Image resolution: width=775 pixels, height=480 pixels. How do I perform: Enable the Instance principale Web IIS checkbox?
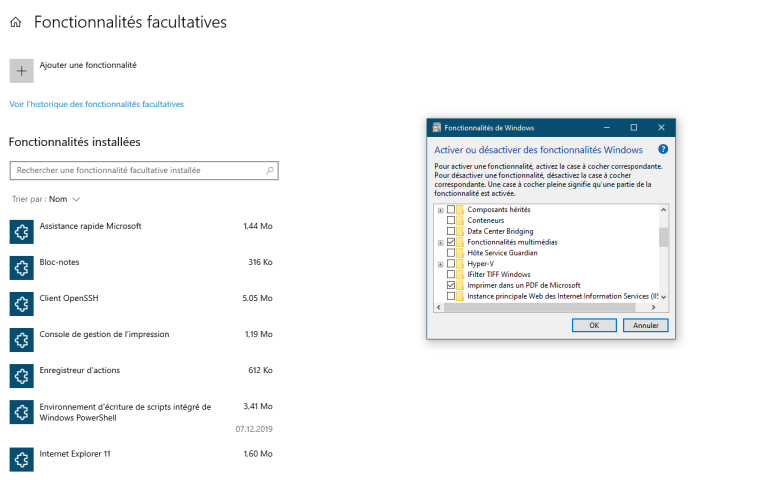tap(451, 296)
